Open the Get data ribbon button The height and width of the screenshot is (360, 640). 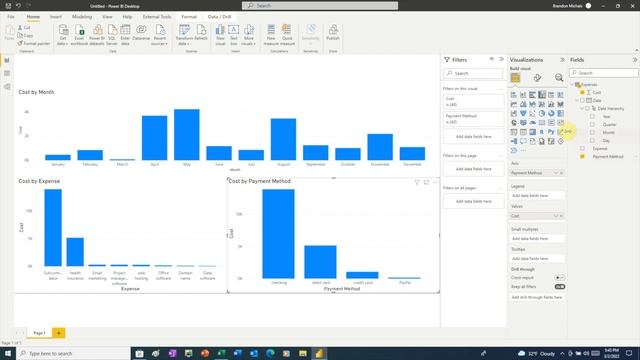point(63,35)
